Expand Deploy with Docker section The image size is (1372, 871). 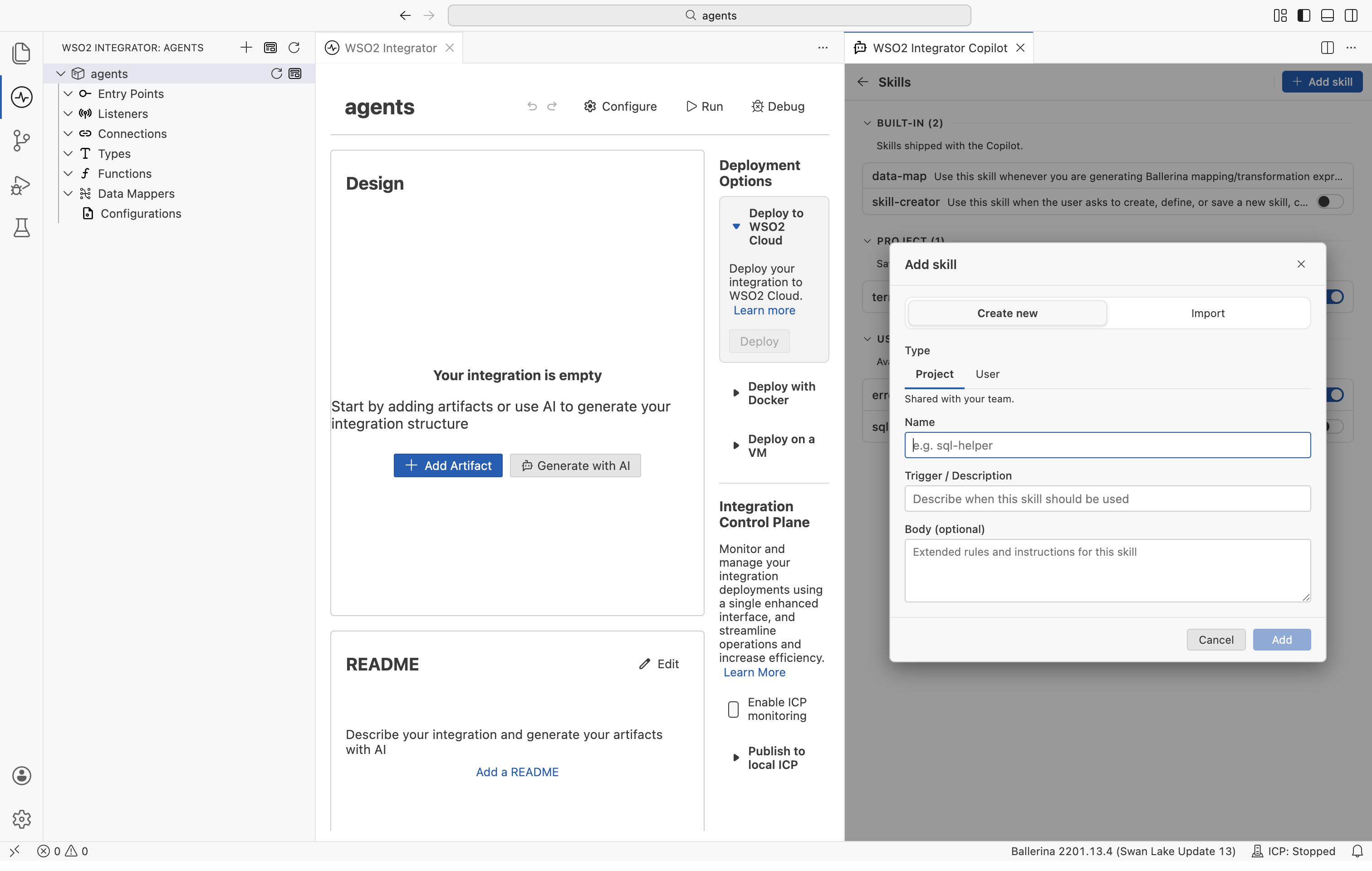pos(735,392)
